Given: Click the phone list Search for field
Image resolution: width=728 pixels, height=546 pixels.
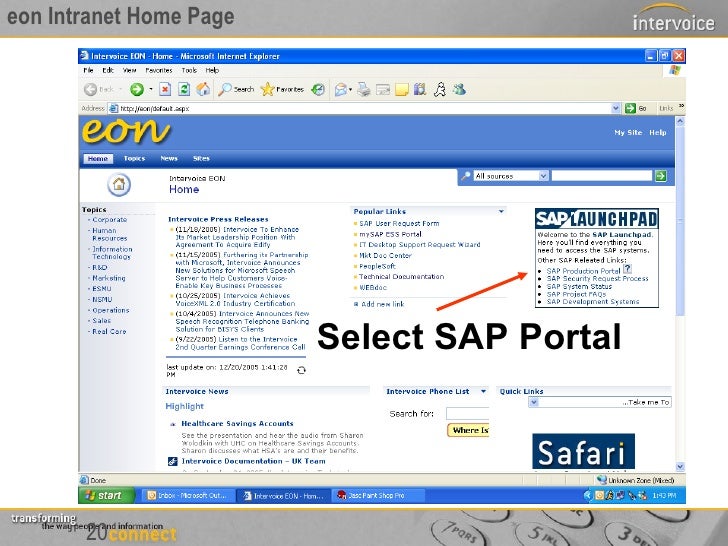Looking at the screenshot, I should (x=467, y=414).
